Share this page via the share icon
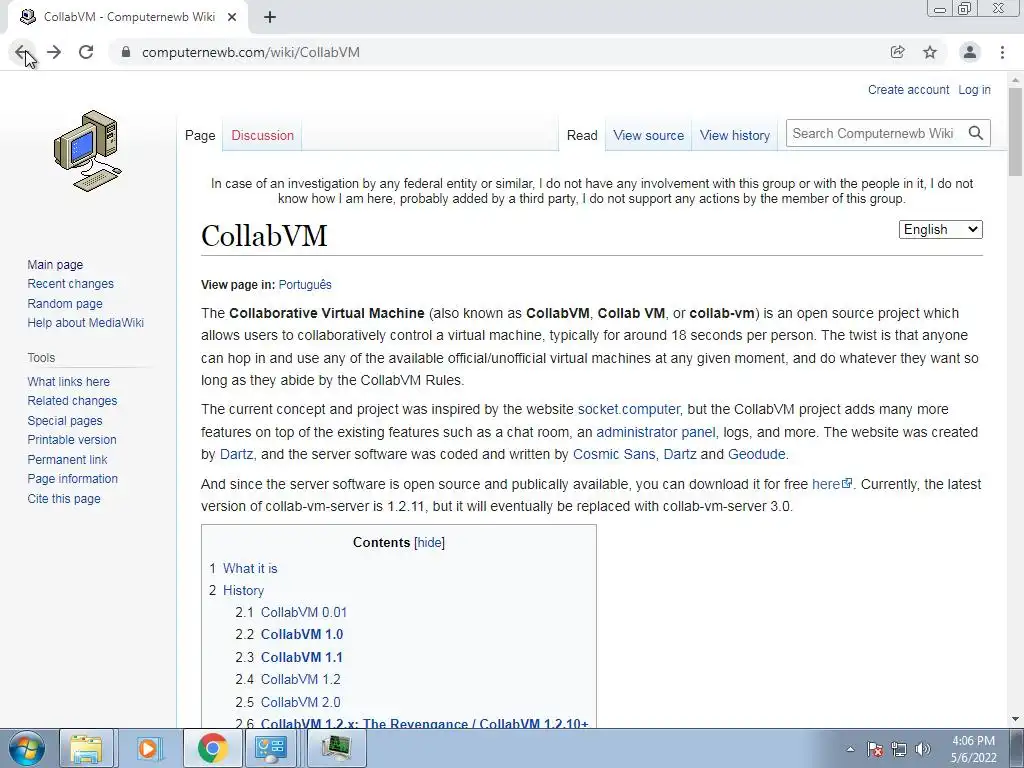This screenshot has width=1024, height=768. 898,52
